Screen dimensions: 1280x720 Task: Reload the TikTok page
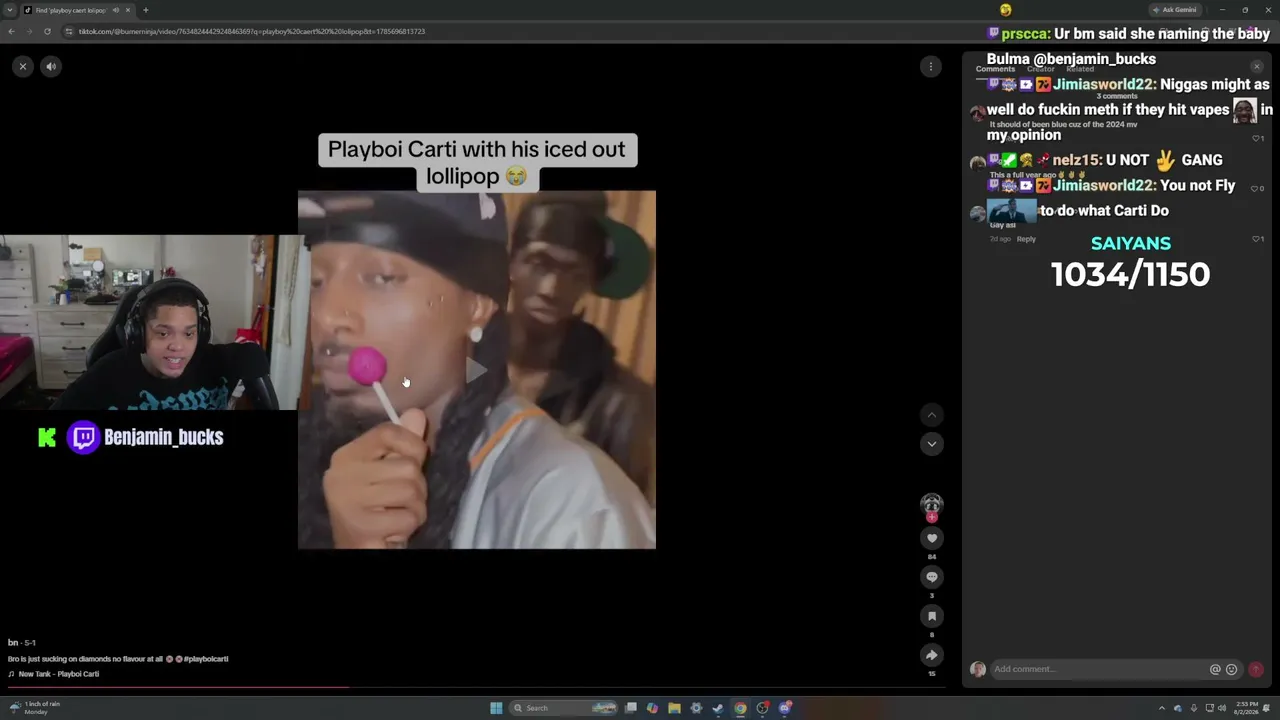click(47, 31)
